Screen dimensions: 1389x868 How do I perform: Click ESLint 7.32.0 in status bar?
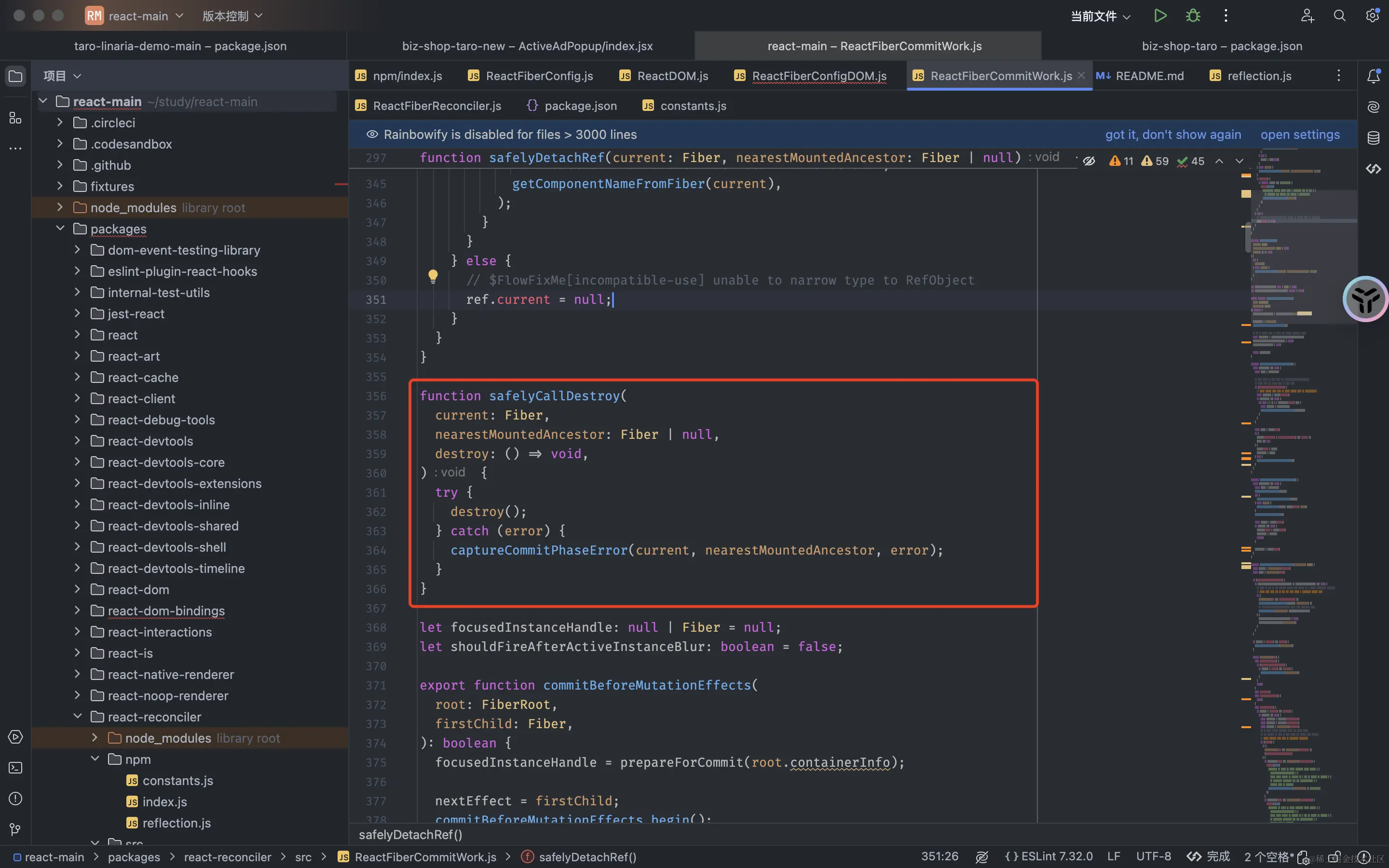1049,856
